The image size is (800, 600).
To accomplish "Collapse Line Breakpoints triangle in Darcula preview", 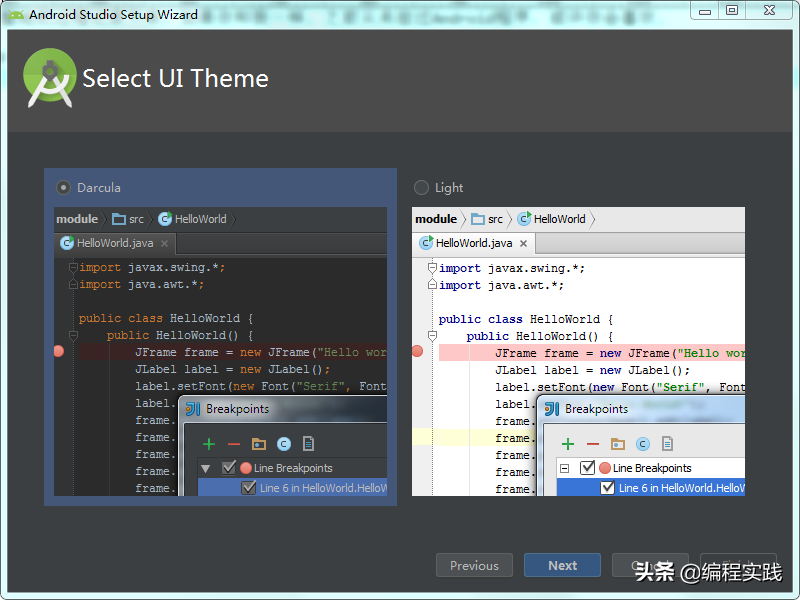I will [206, 468].
